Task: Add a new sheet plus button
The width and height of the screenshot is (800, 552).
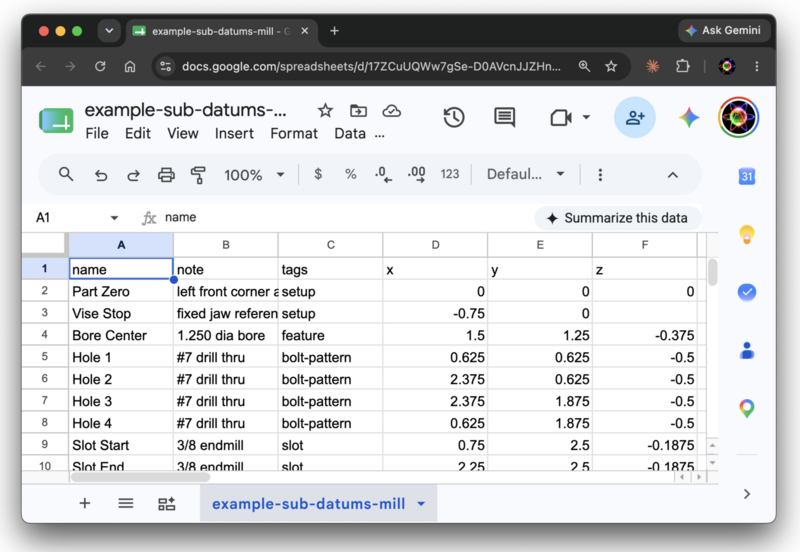Action: pyautogui.click(x=85, y=504)
